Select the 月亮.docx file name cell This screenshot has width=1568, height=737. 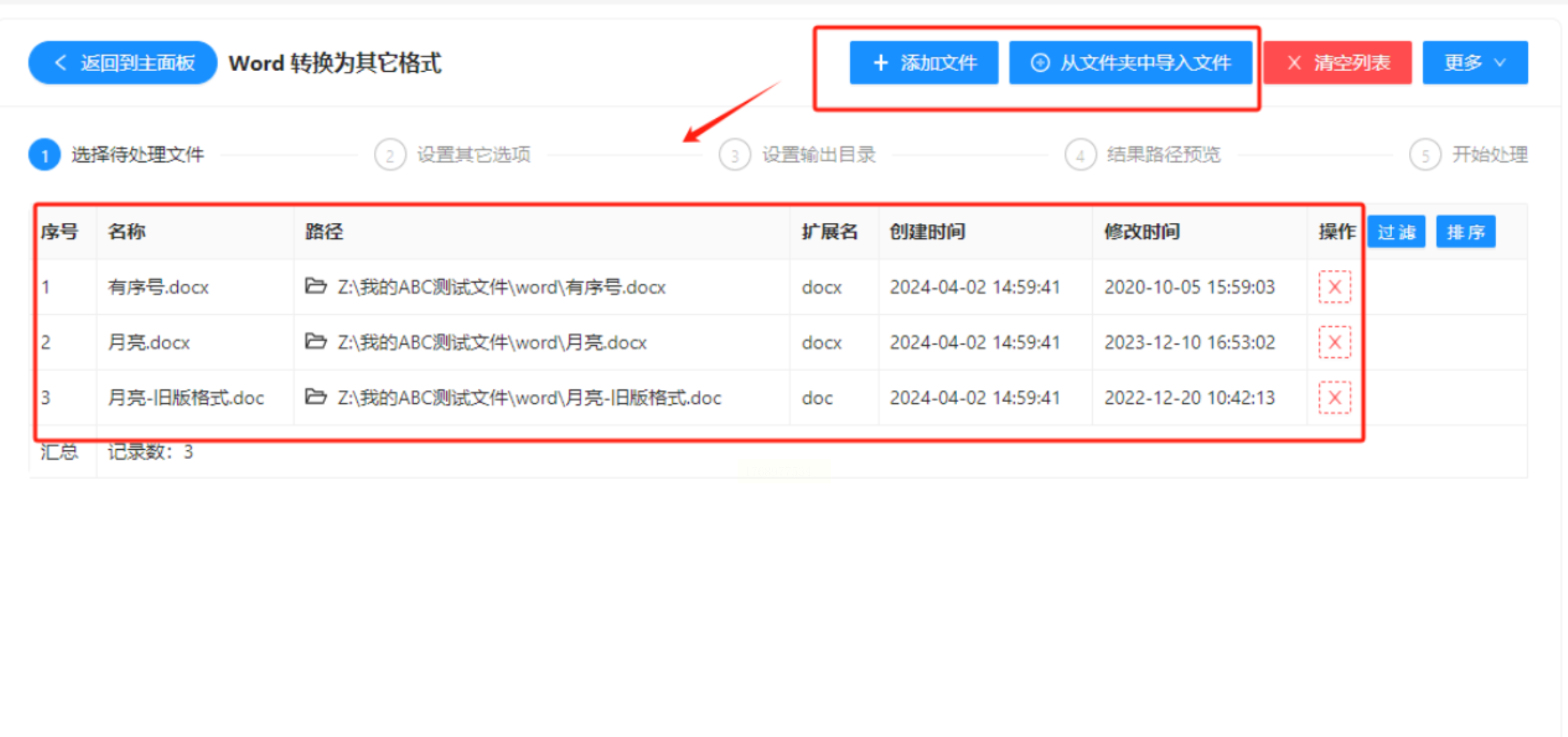tap(149, 342)
